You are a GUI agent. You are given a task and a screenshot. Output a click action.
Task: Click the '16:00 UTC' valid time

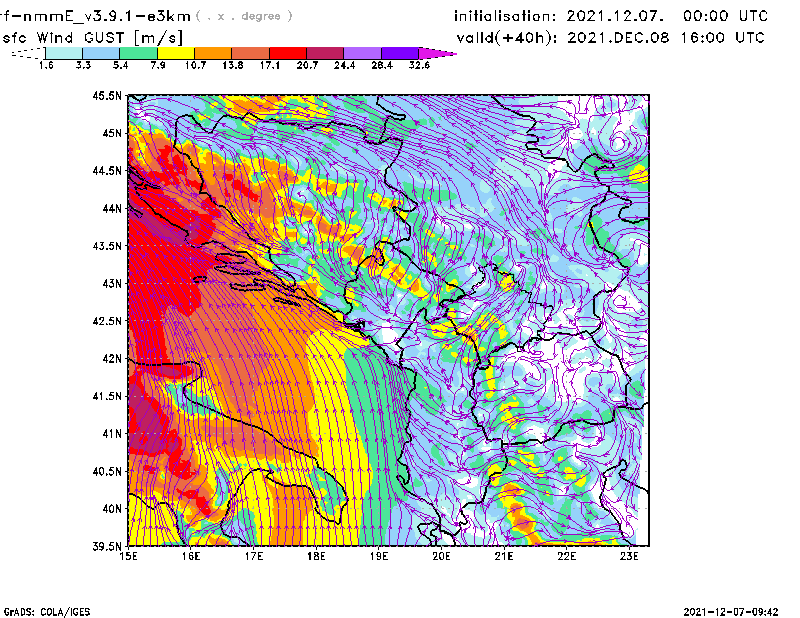pos(722,37)
